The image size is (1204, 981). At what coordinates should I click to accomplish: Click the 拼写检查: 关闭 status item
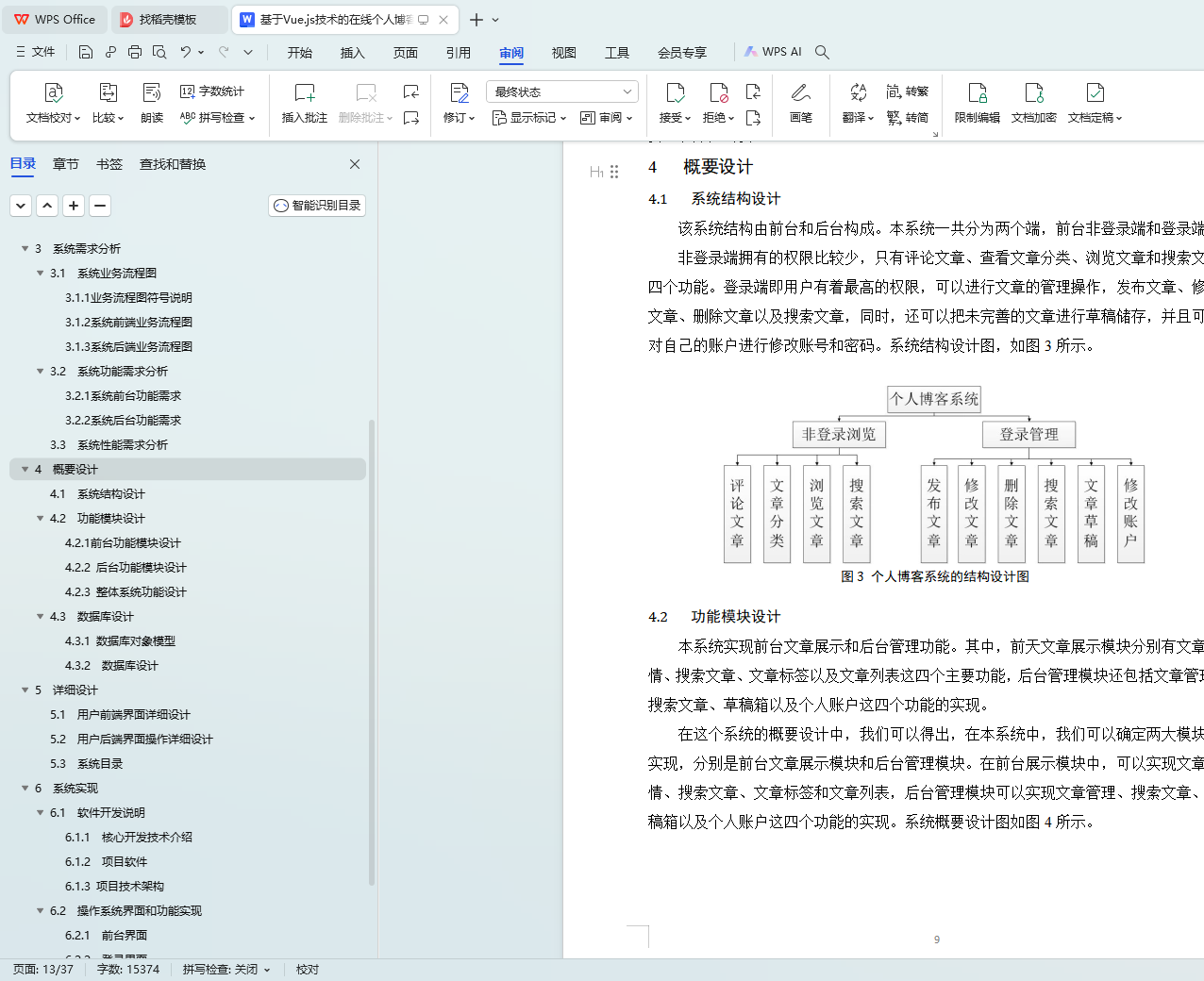tap(226, 970)
